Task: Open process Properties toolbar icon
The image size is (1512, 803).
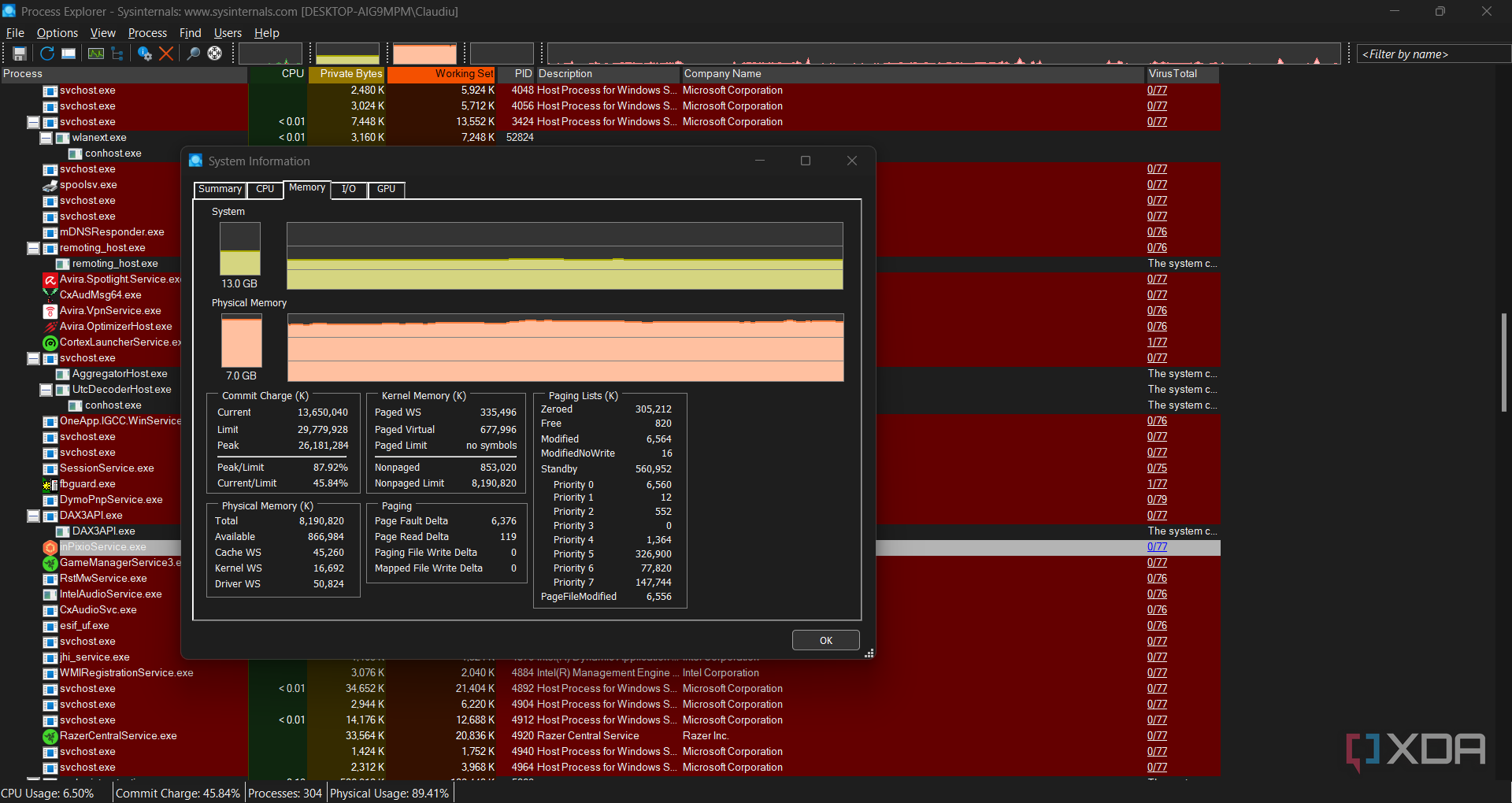Action: tap(145, 54)
